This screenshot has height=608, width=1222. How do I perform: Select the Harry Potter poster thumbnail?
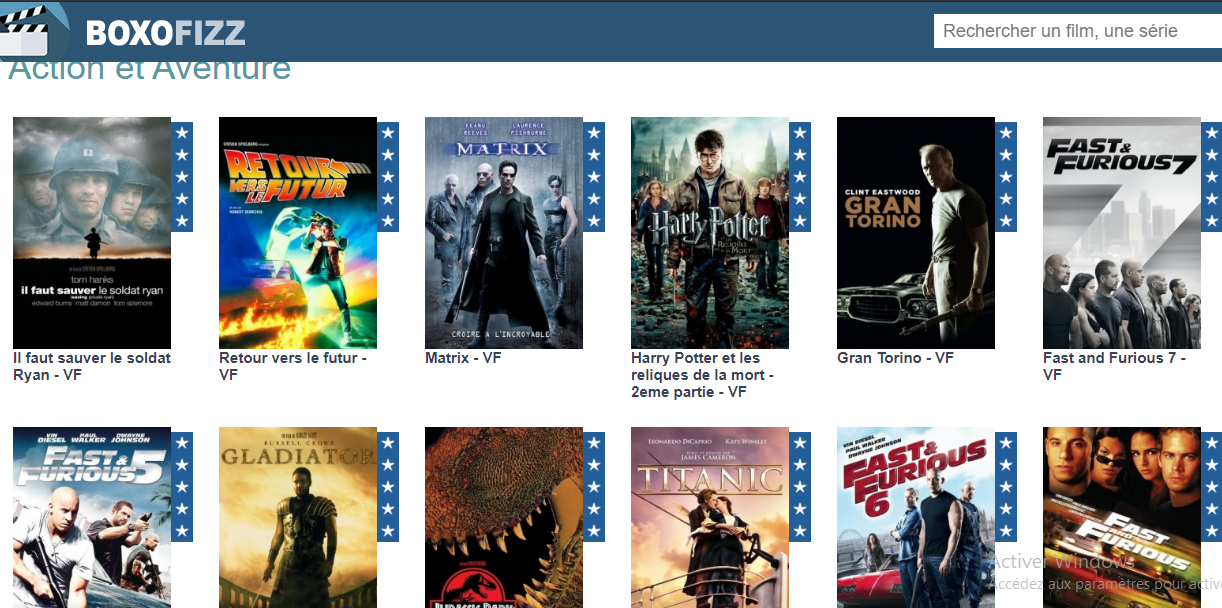pyautogui.click(x=710, y=233)
